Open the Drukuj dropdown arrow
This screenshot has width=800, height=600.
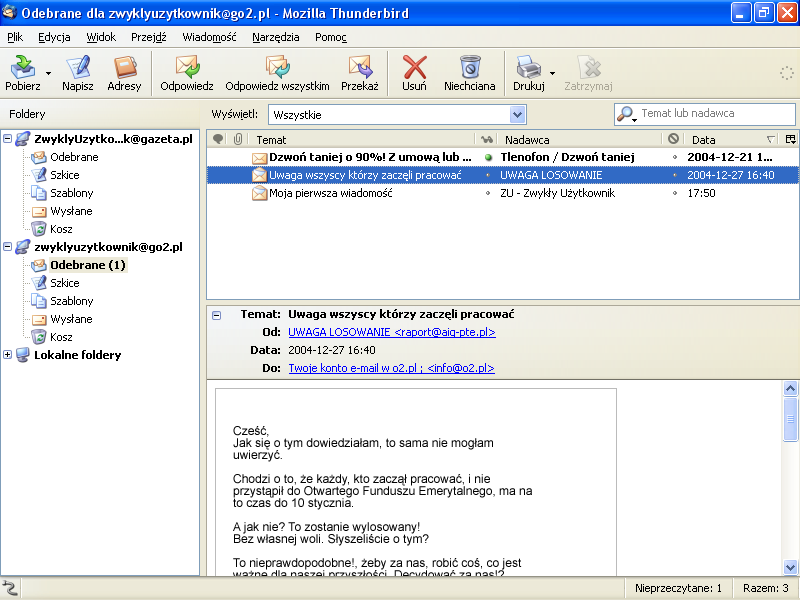point(552,73)
